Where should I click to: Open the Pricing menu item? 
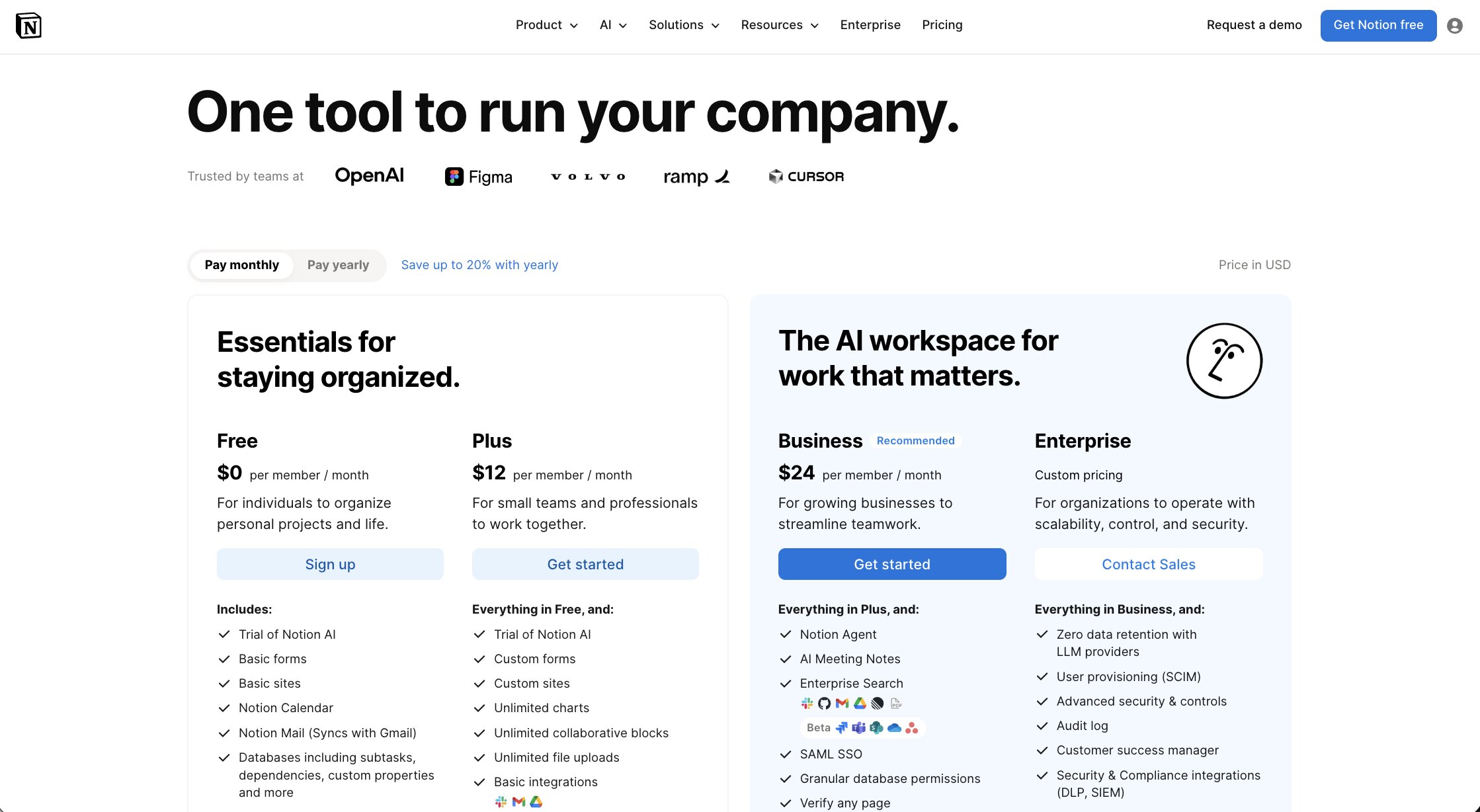pos(942,25)
